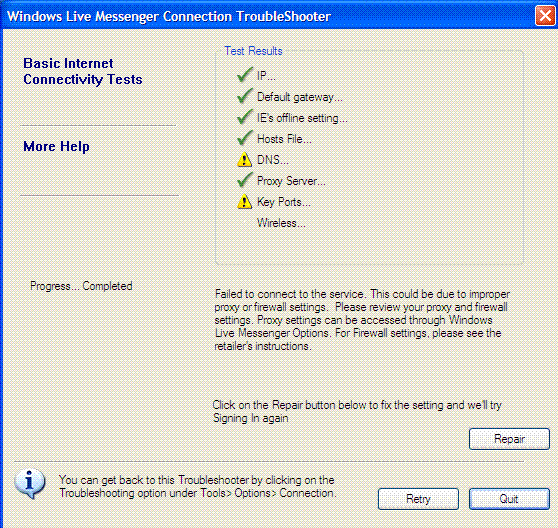Click the "Test Results" group label

click(x=253, y=51)
